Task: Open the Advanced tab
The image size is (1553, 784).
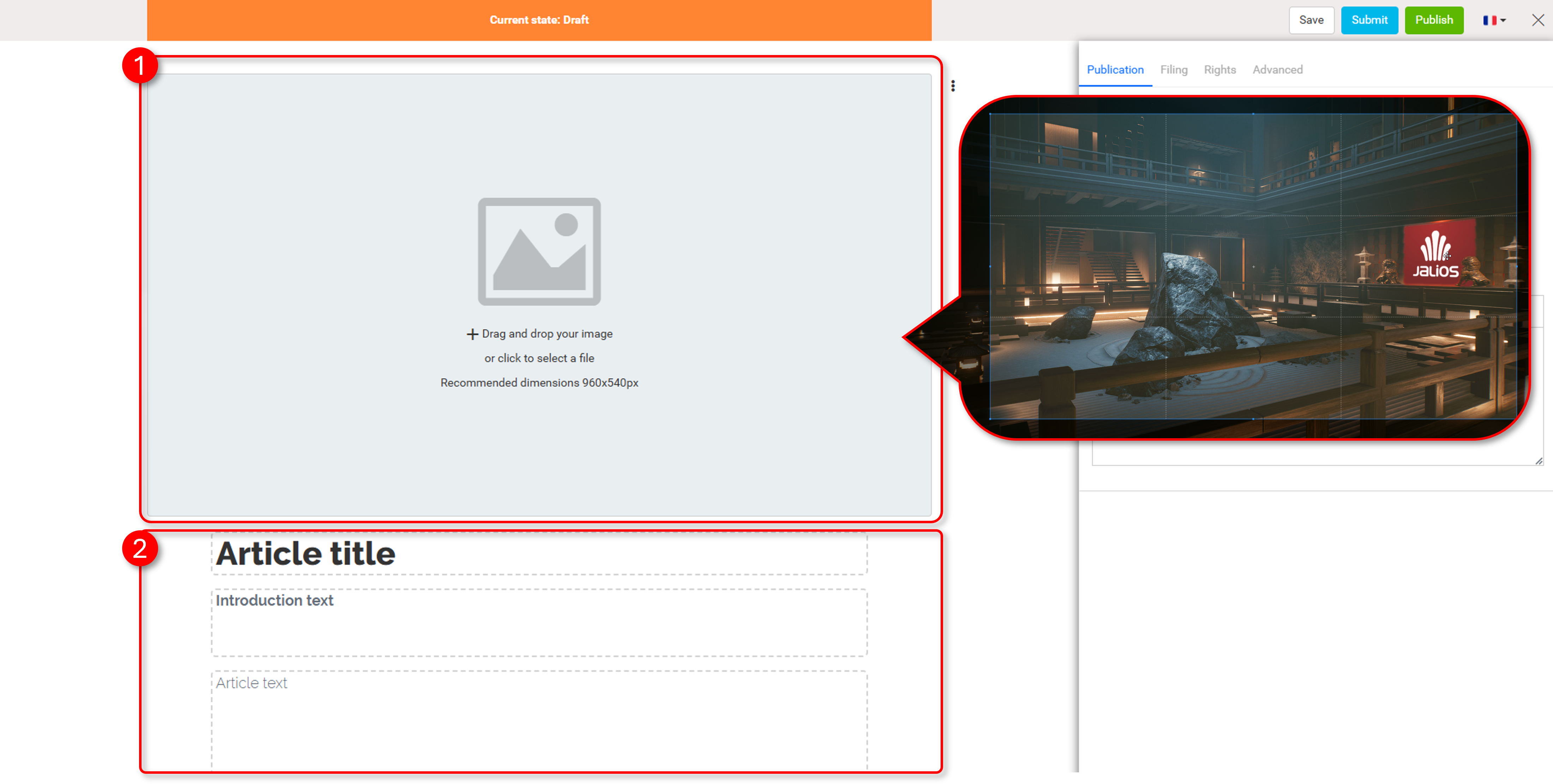Action: click(1277, 69)
